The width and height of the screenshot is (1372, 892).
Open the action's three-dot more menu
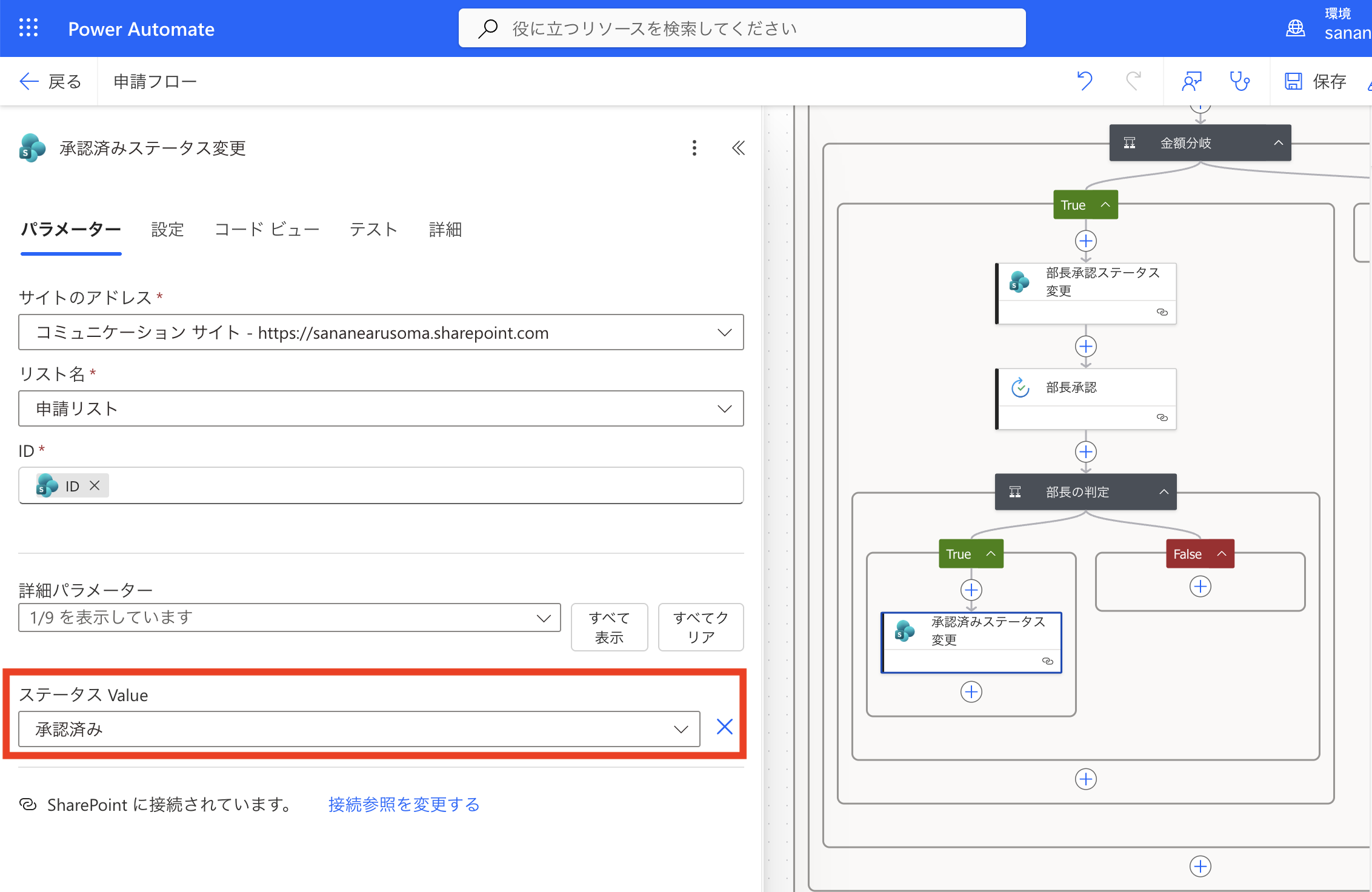pos(694,148)
